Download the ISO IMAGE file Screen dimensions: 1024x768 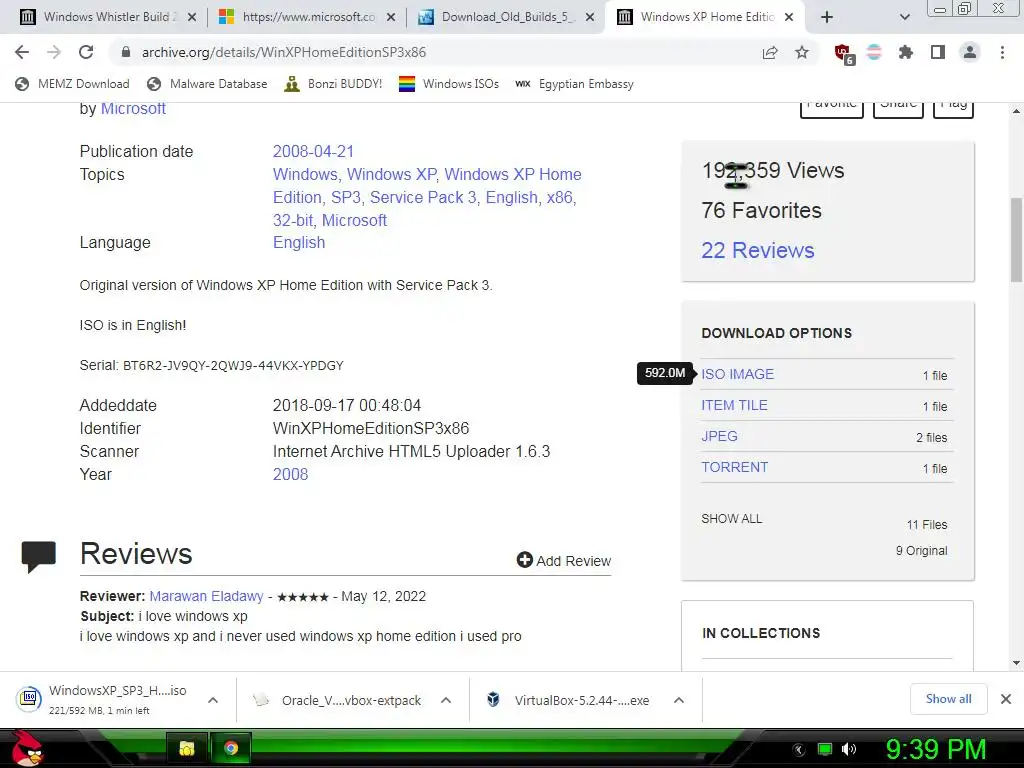point(737,374)
